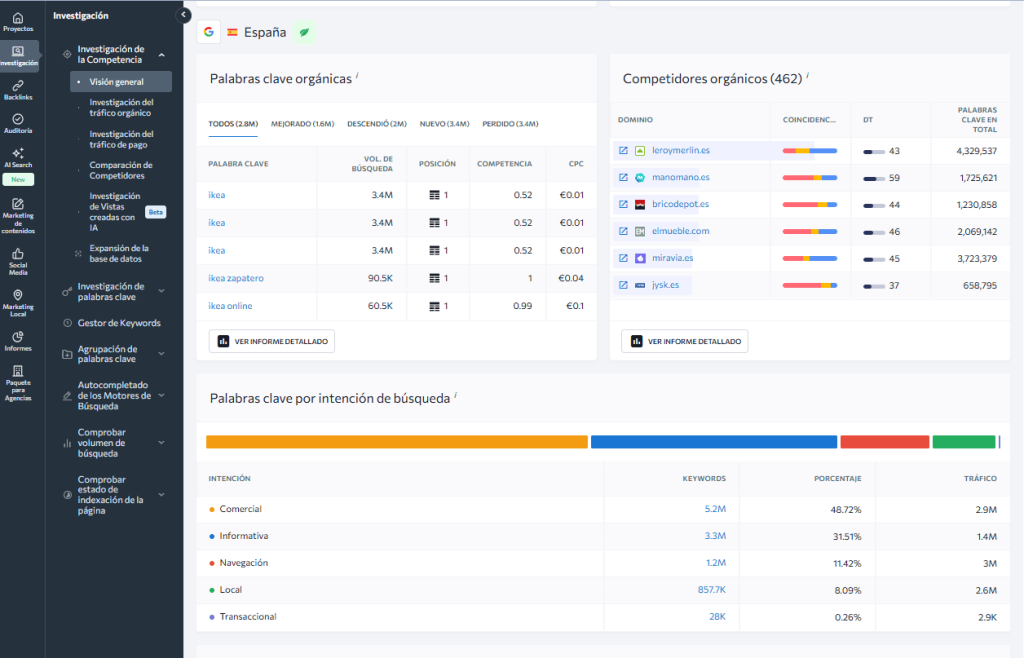Image resolution: width=1024 pixels, height=658 pixels.
Task: Switch to the MEJORADO (1.6M) tab
Action: pyautogui.click(x=302, y=124)
